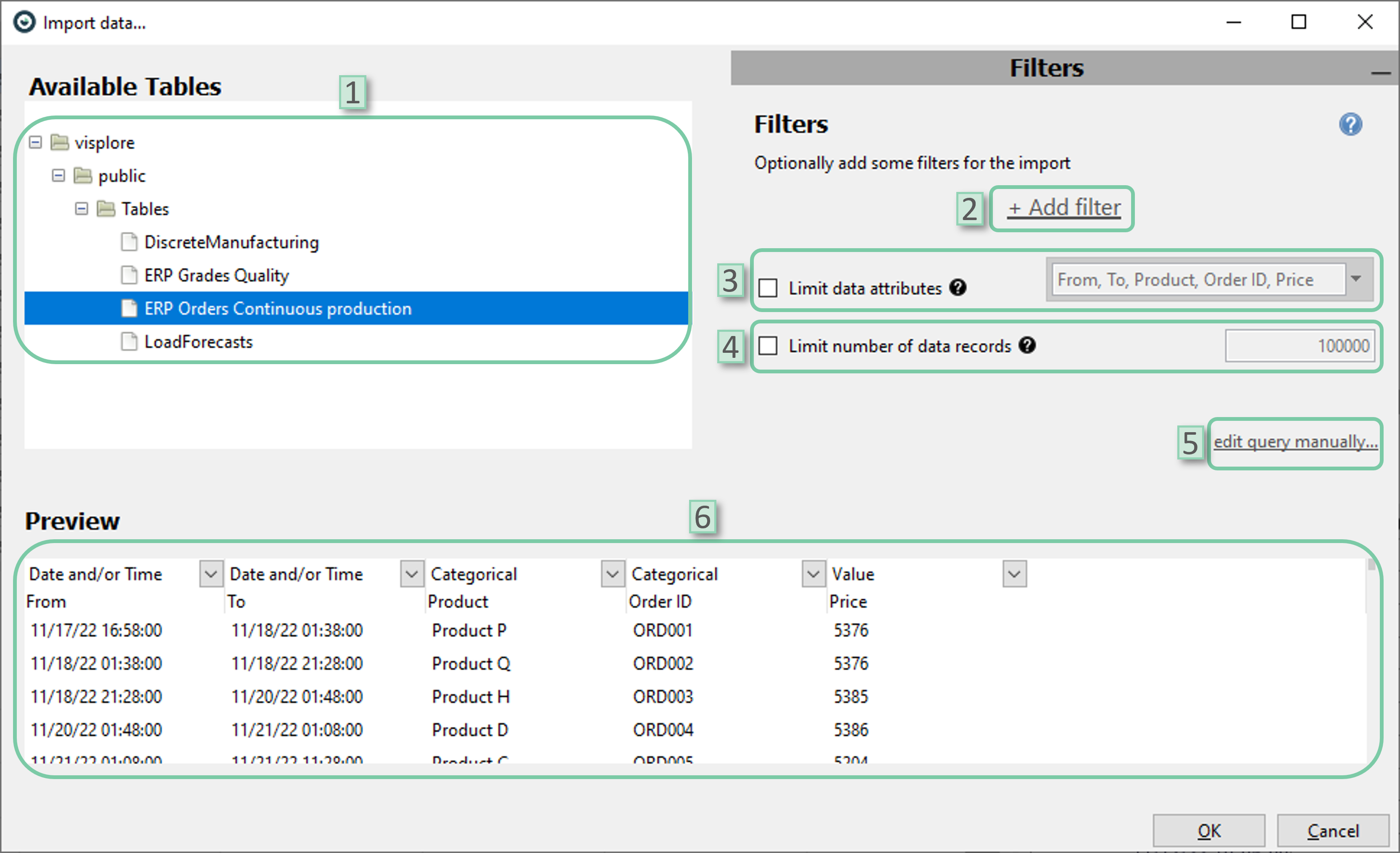Click the Product D cell
This screenshot has height=853, width=1400.
(x=470, y=730)
